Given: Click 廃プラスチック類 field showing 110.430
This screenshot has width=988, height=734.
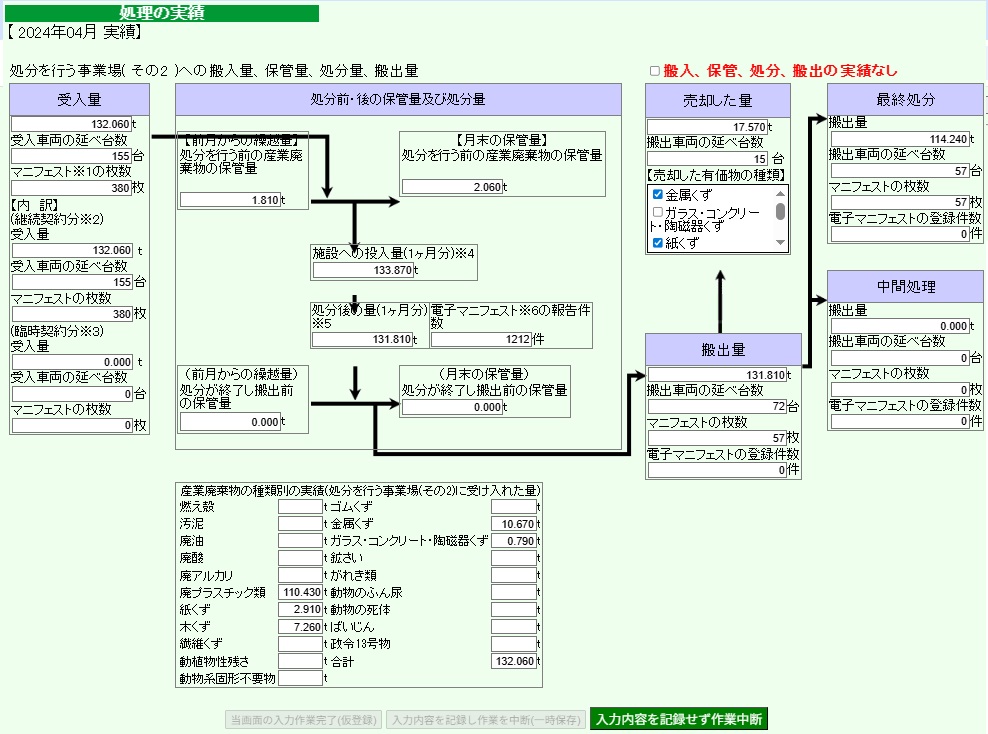Looking at the screenshot, I should [x=301, y=592].
